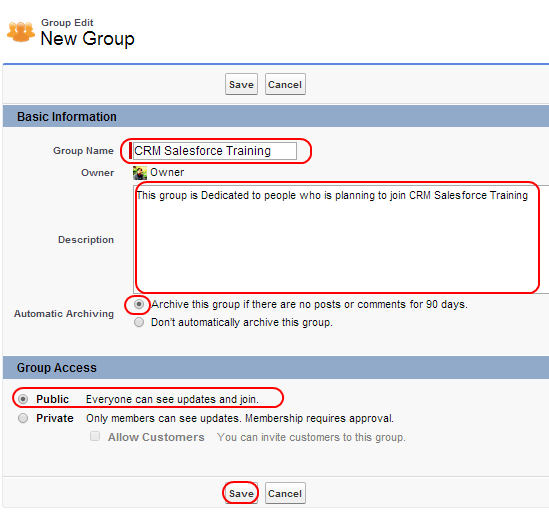Image resolution: width=549 pixels, height=527 pixels.
Task: Click the Owner name link
Action: coord(167,173)
